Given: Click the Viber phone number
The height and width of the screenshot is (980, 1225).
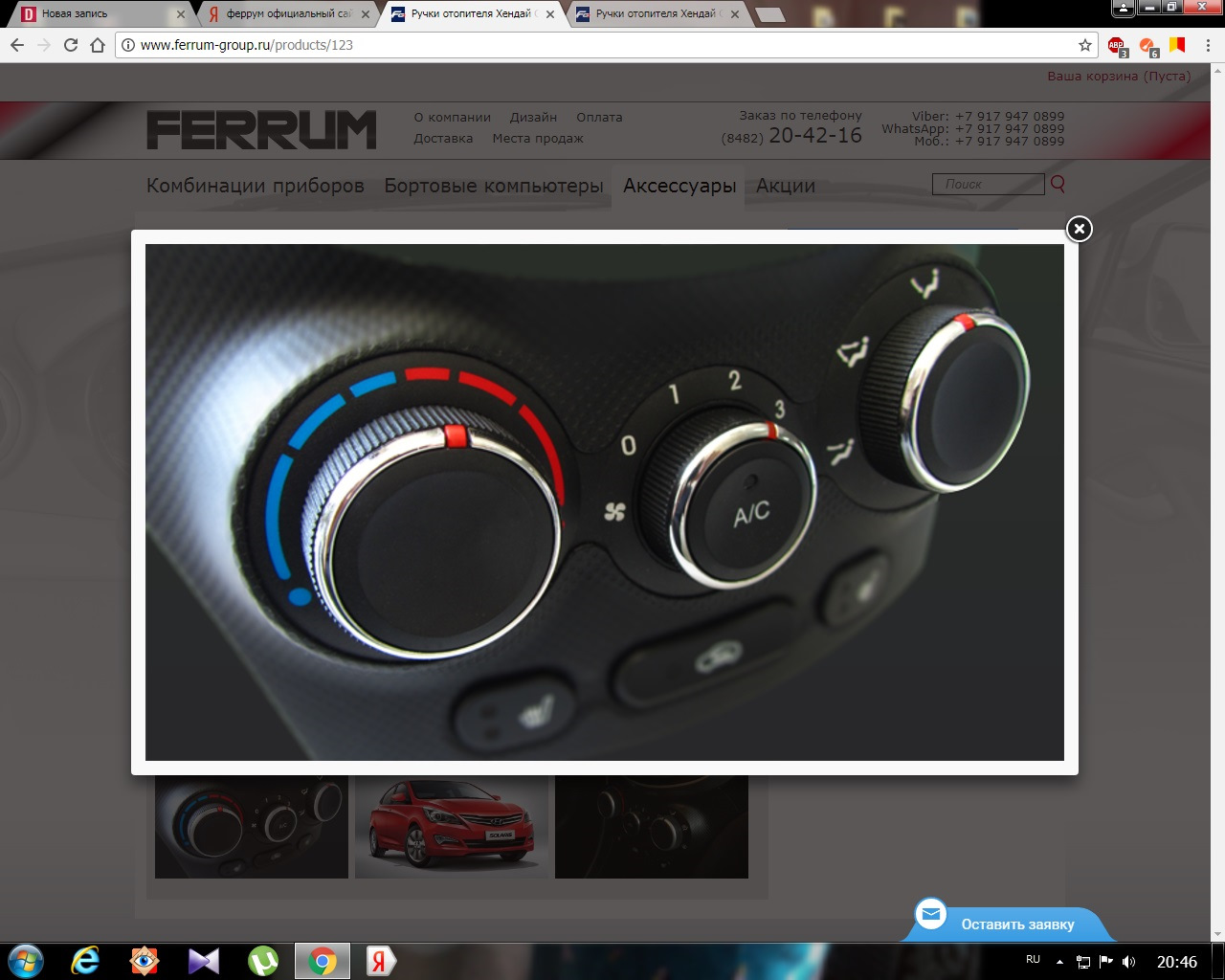Looking at the screenshot, I should click(x=1010, y=116).
